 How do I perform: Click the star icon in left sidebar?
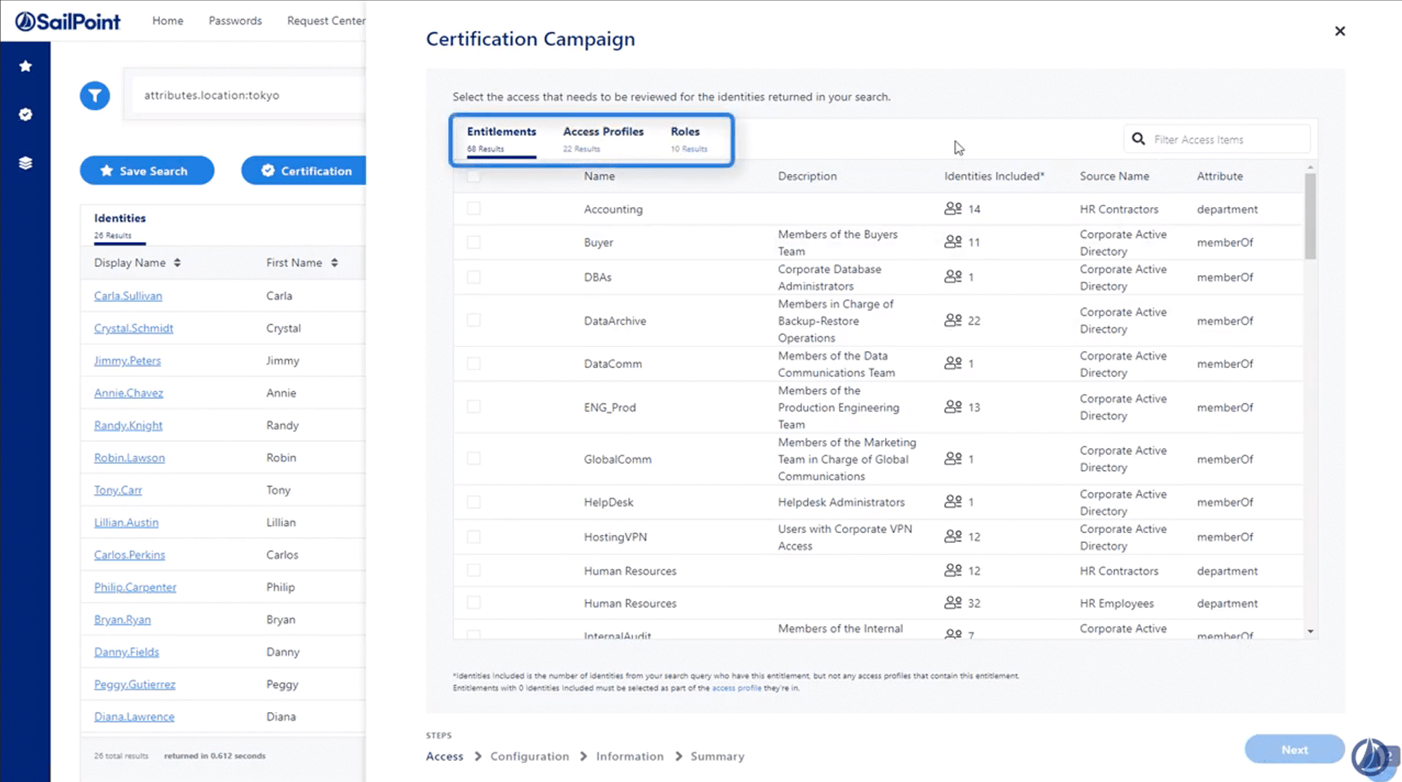26,66
